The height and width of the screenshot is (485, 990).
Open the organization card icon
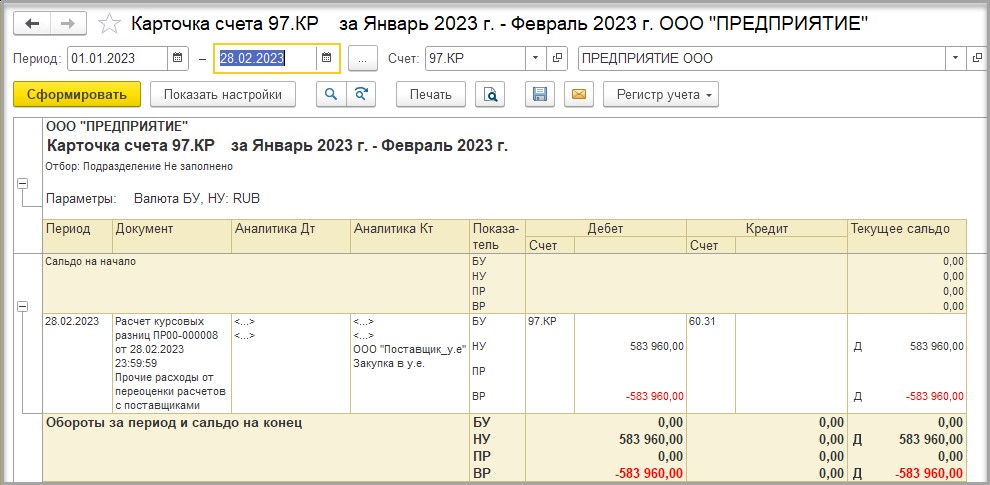pyautogui.click(x=977, y=58)
